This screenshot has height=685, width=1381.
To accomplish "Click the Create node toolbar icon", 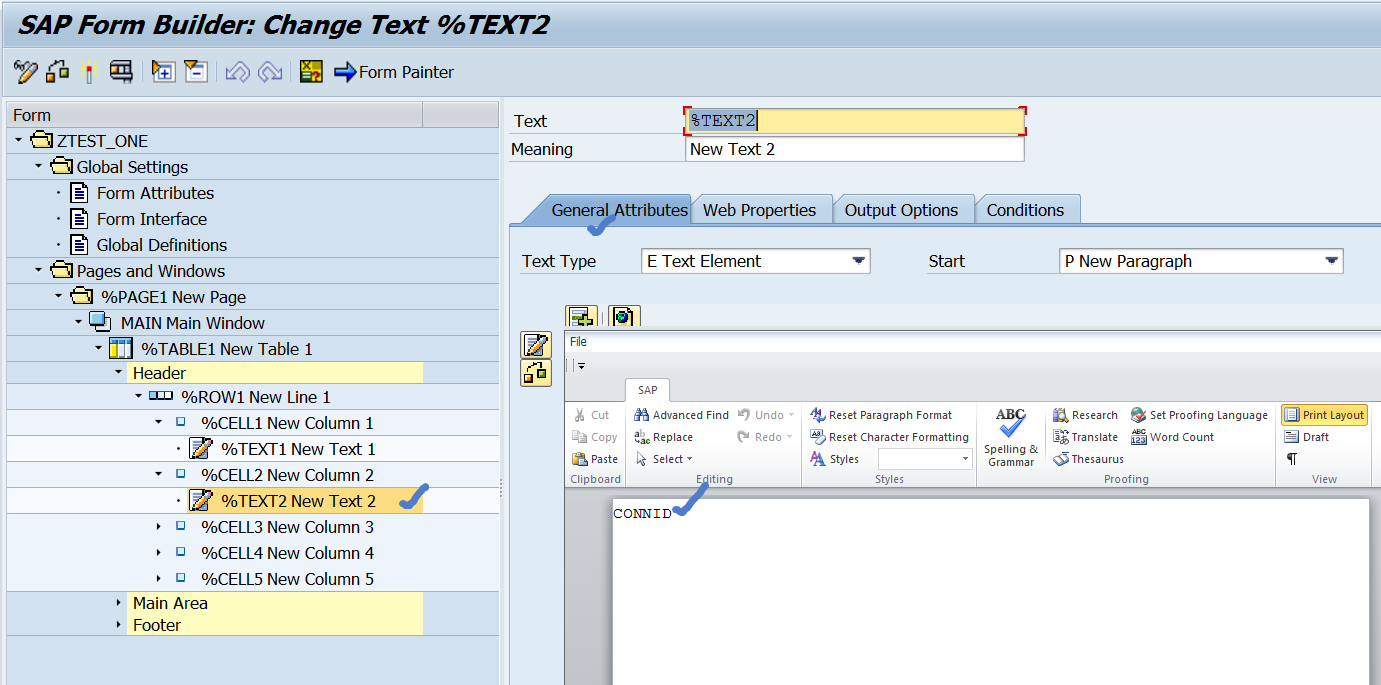I will (163, 71).
